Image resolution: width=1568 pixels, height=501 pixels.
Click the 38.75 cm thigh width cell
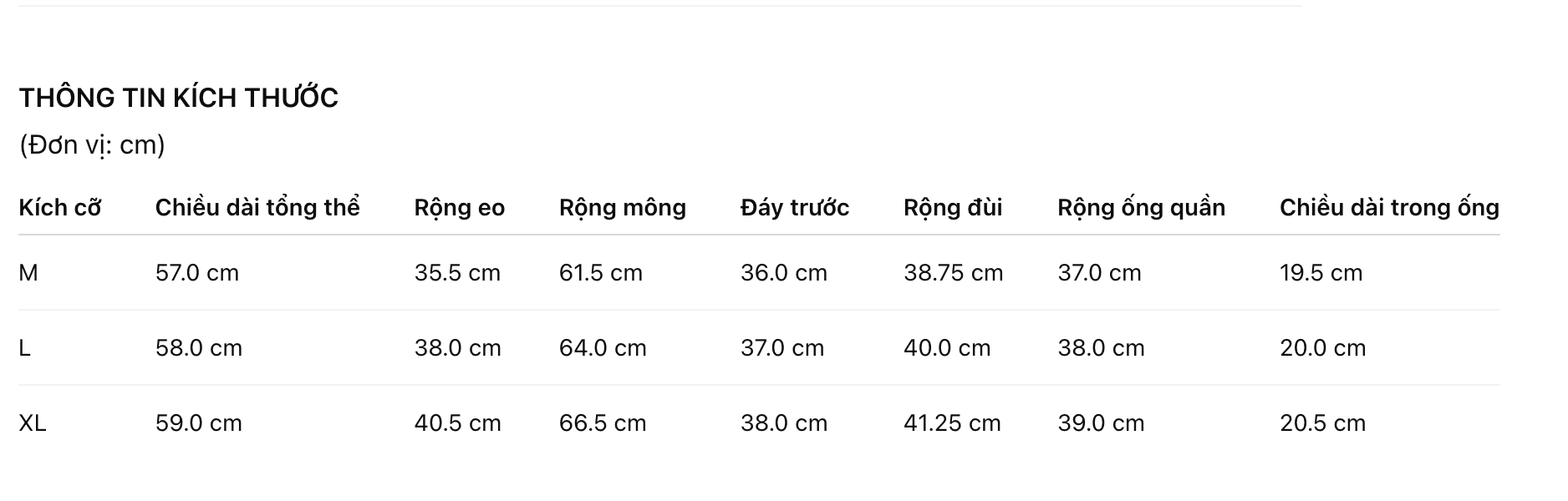954,273
